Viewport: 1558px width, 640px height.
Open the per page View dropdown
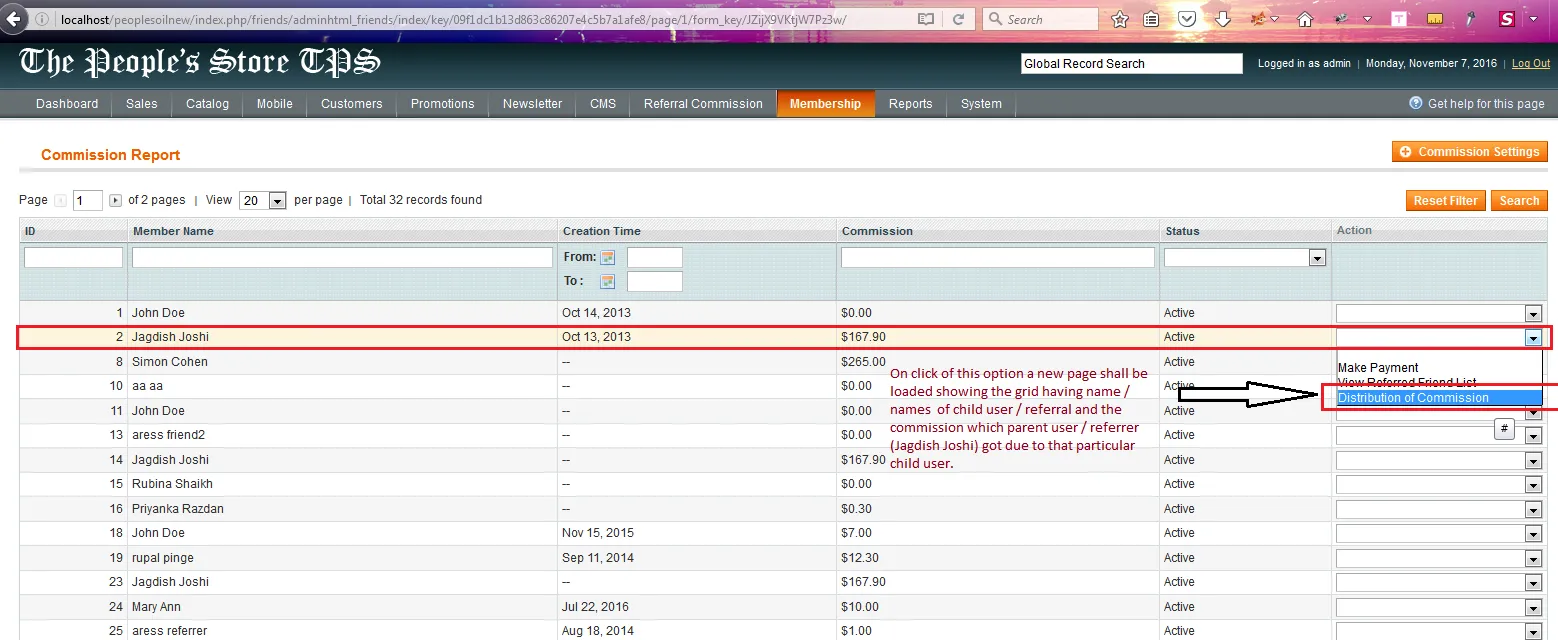coord(264,201)
